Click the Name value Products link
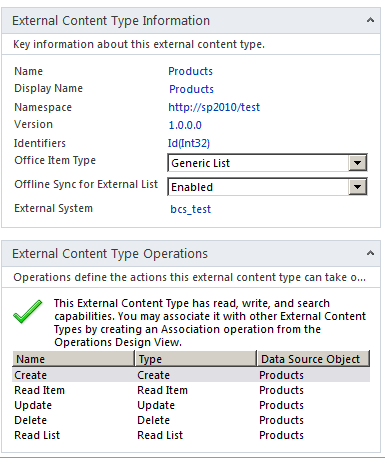Image resolution: width=385 pixels, height=458 pixels. (190, 71)
